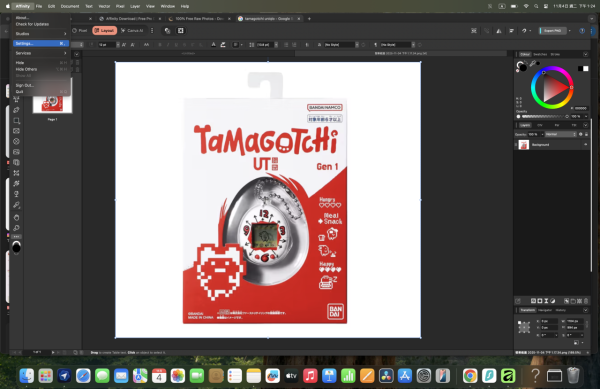Image resolution: width=600 pixels, height=389 pixels.
Task: Click the black fill color well
Action: (16, 248)
